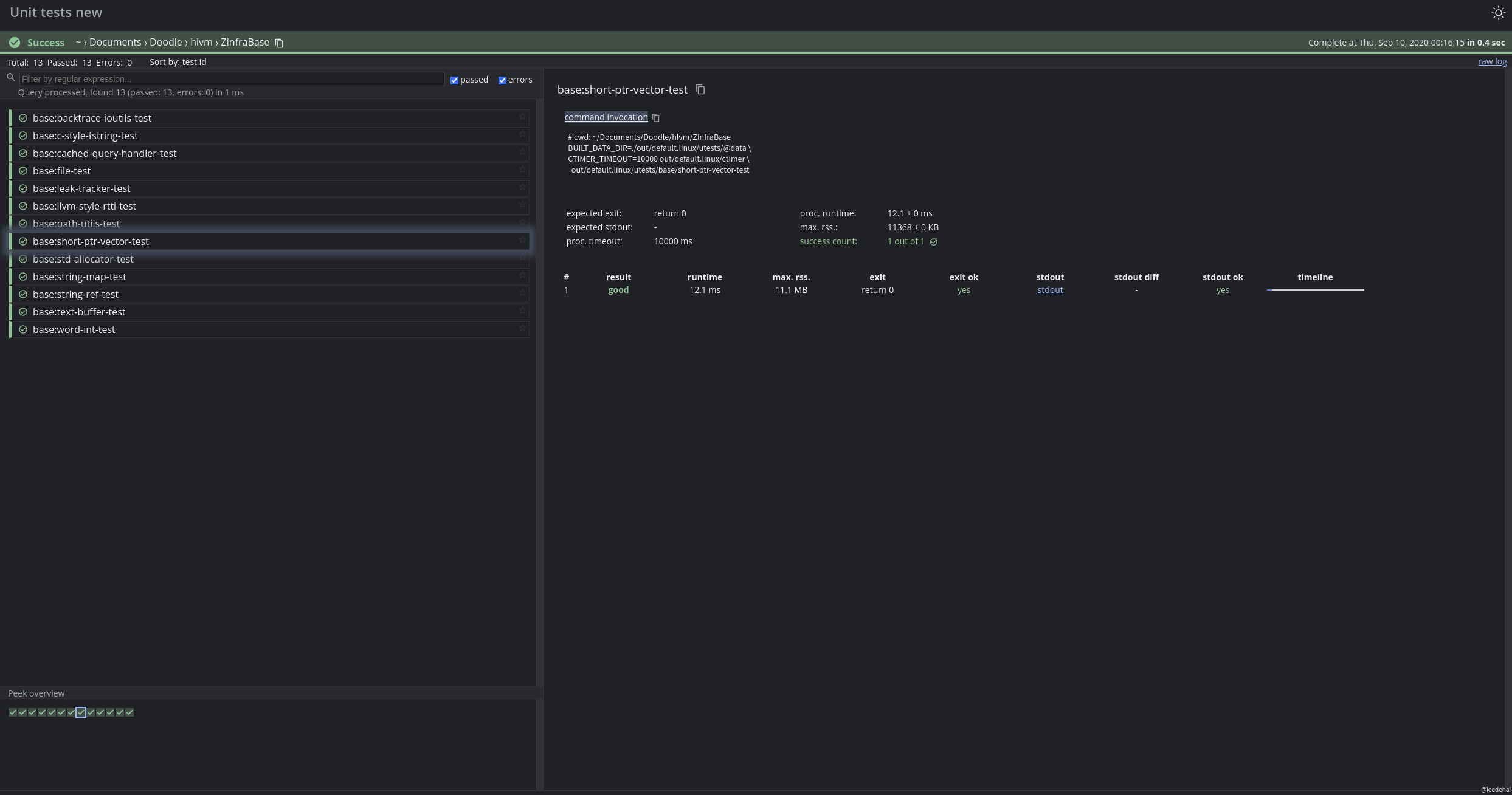Screen dimensions: 1512x795
Task: Toggle favorite star on base:file-test
Action: click(x=522, y=170)
